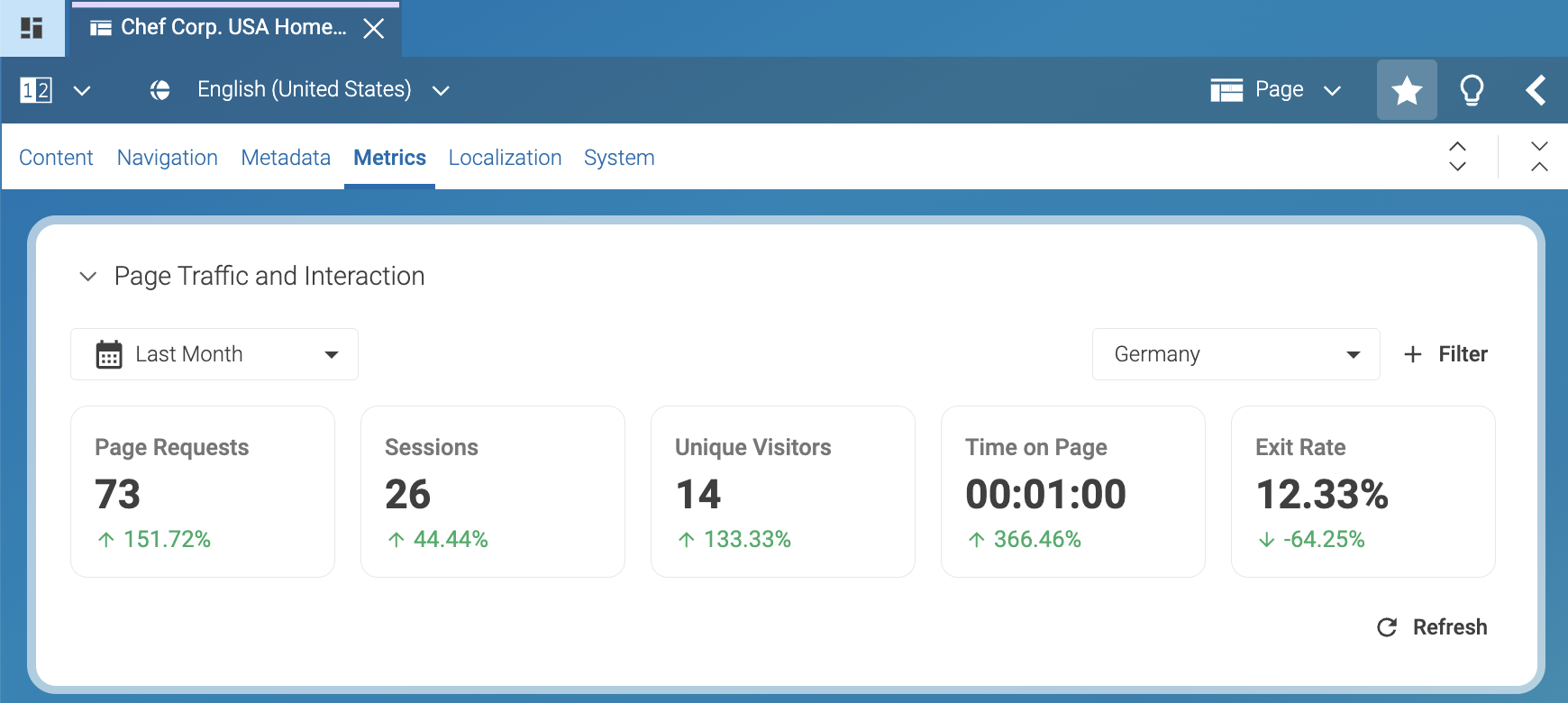Click the Add Filter button

(1445, 354)
